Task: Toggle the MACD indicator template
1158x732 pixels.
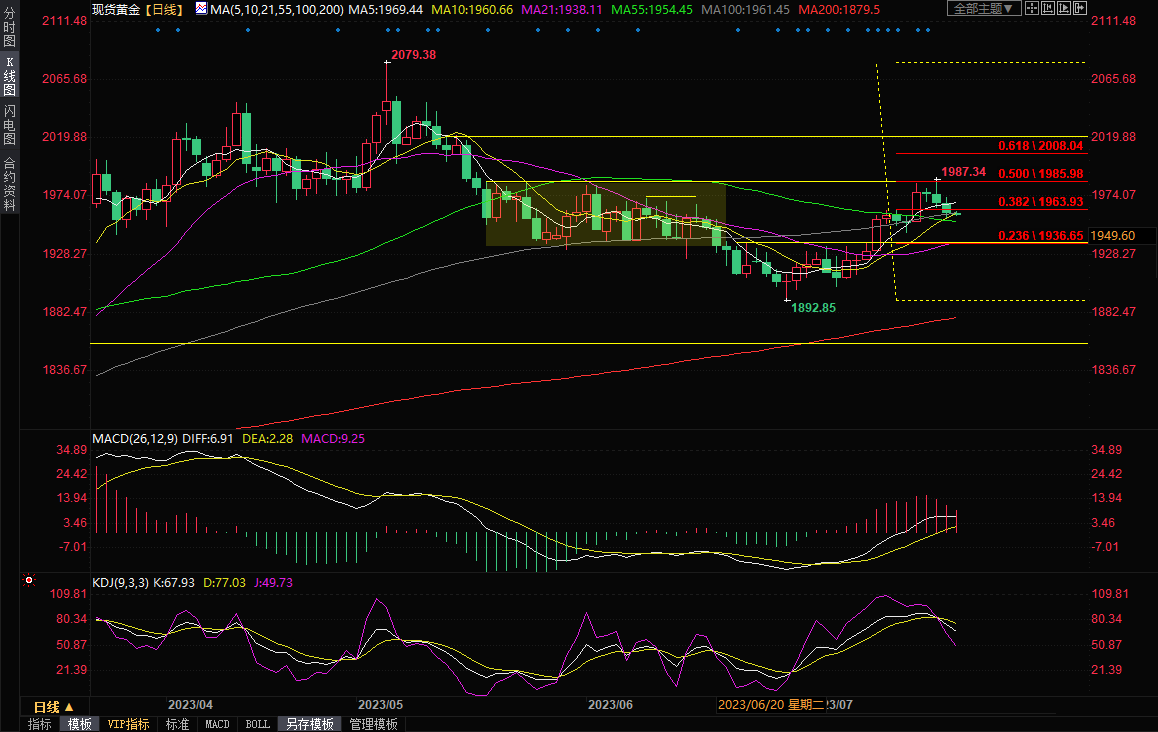Action: (217, 724)
